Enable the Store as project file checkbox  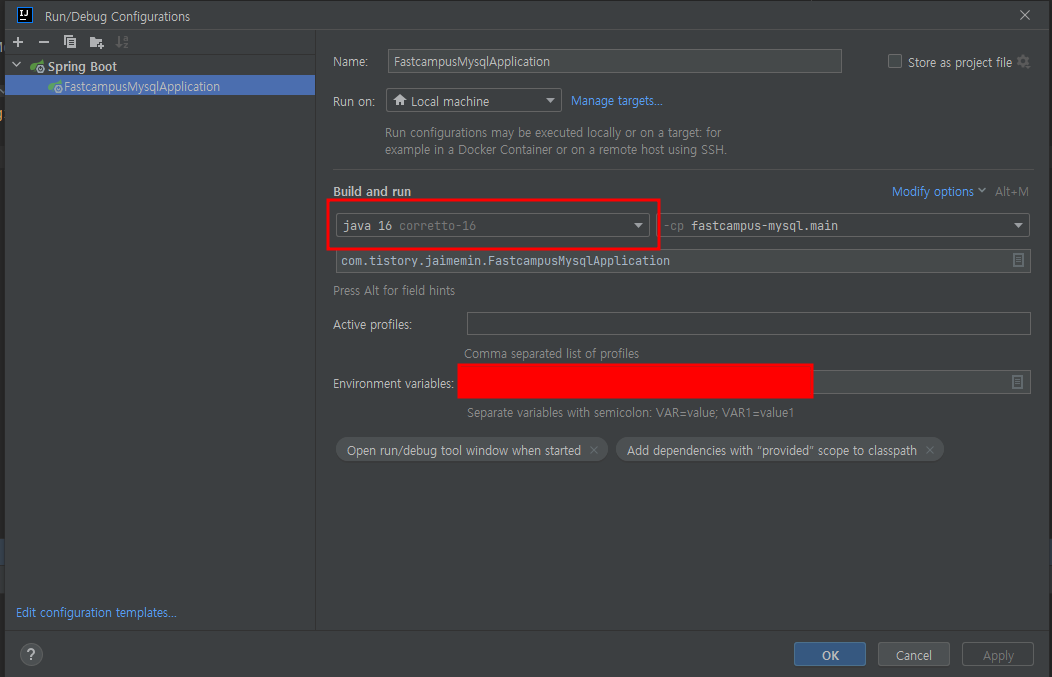click(894, 61)
